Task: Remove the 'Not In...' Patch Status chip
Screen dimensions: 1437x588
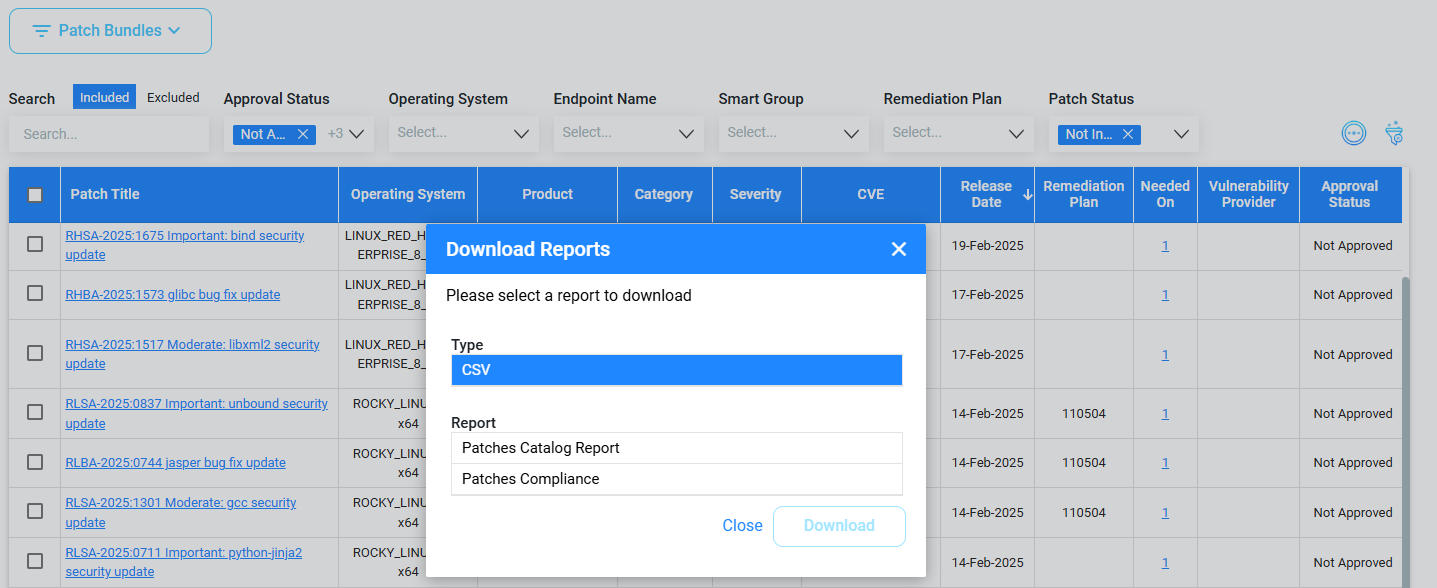Action: pyautogui.click(x=1128, y=134)
